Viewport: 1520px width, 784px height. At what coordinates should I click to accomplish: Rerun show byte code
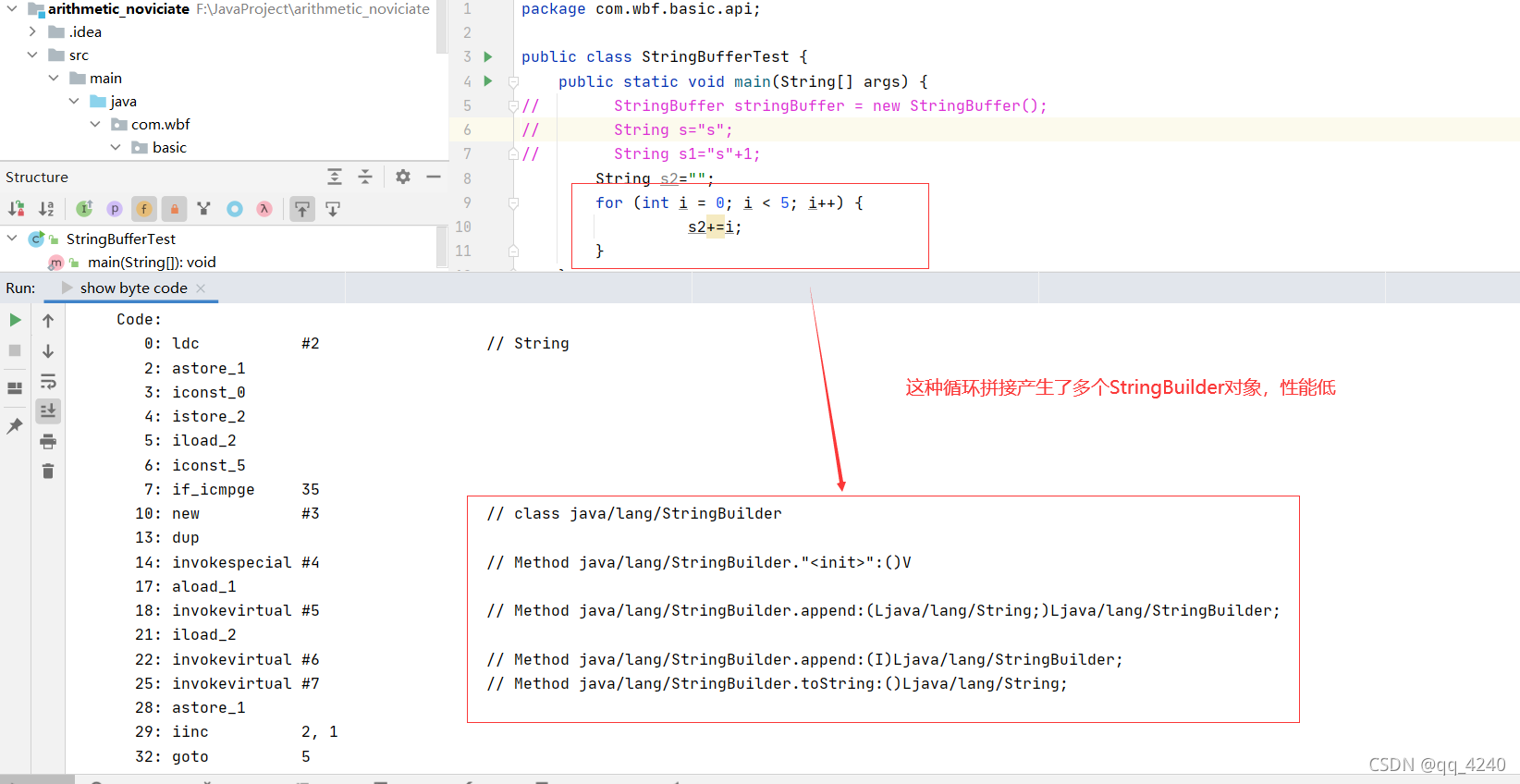click(15, 320)
